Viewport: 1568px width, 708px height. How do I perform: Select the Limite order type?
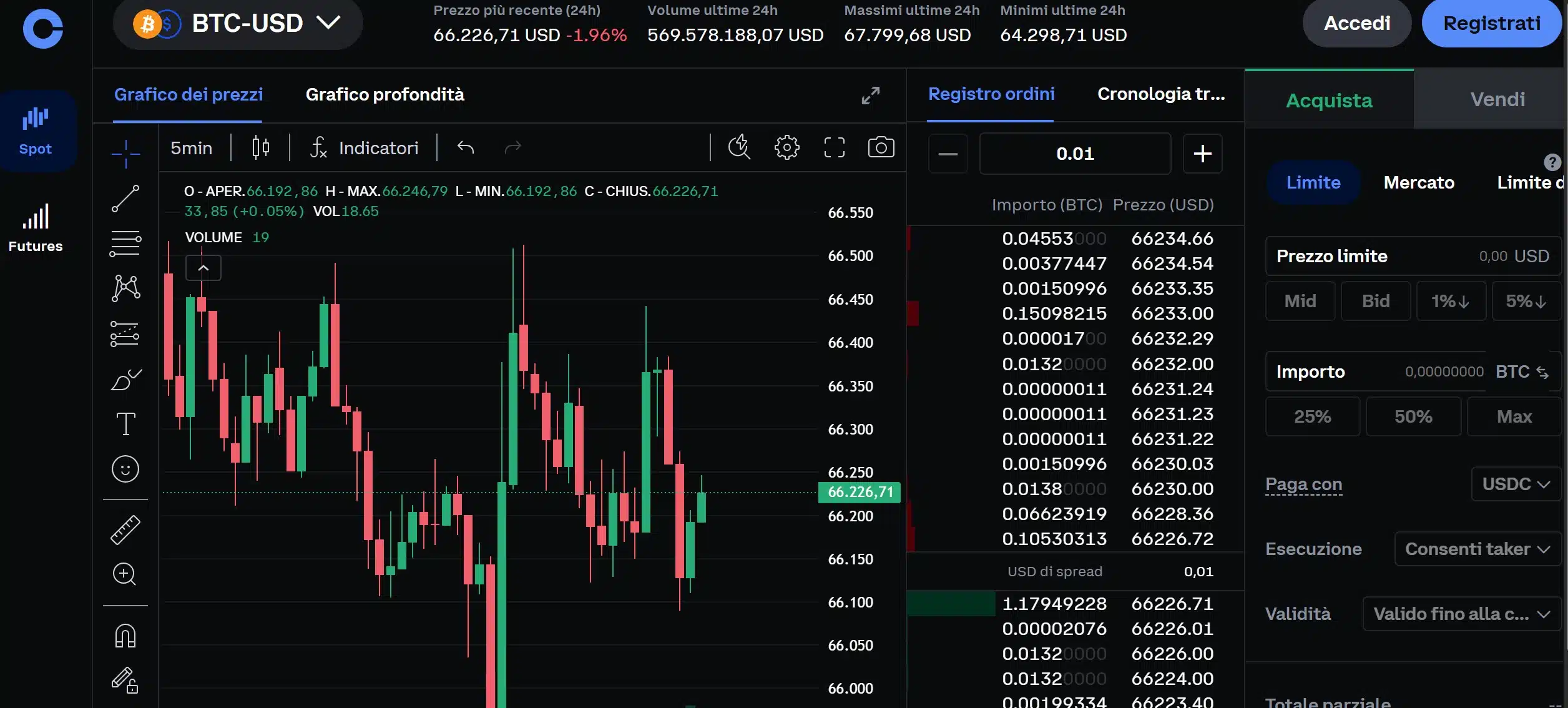(x=1313, y=182)
